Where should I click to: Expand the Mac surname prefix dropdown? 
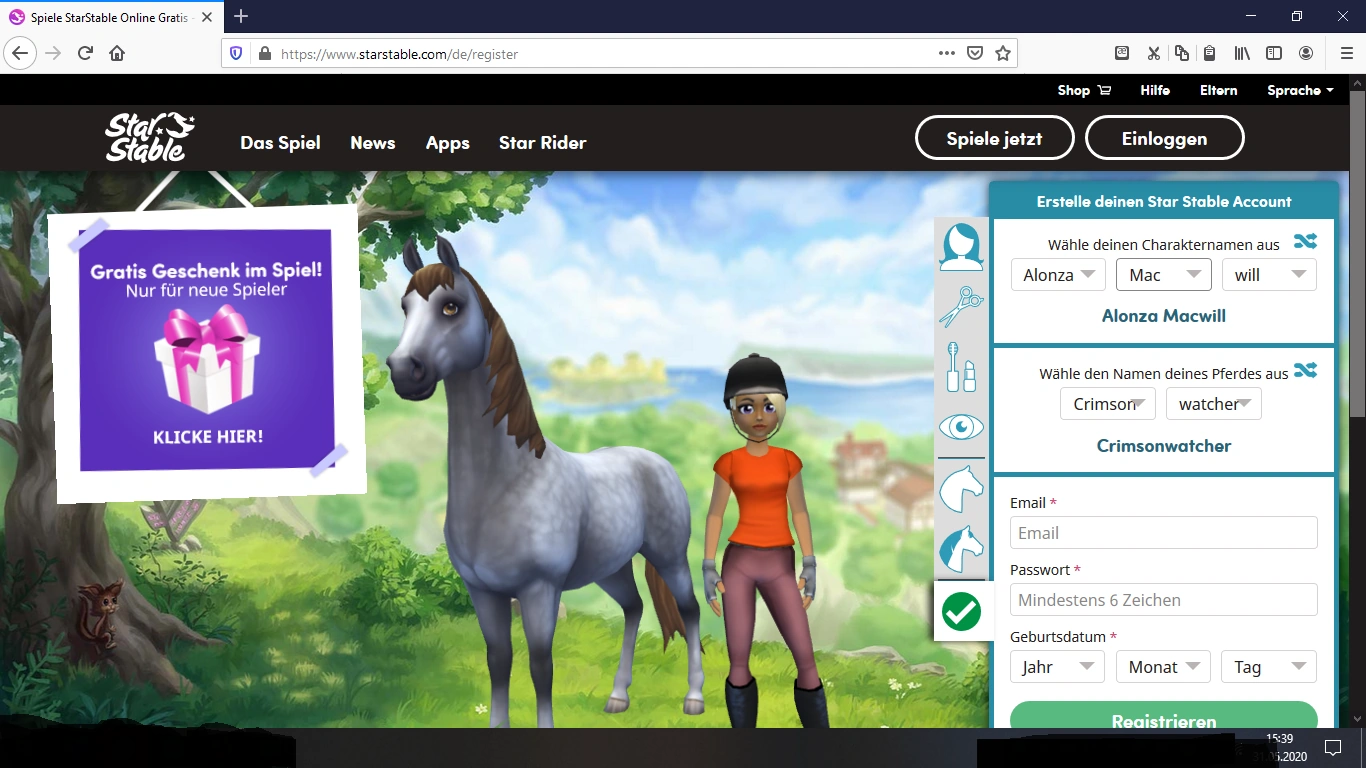pos(1164,275)
